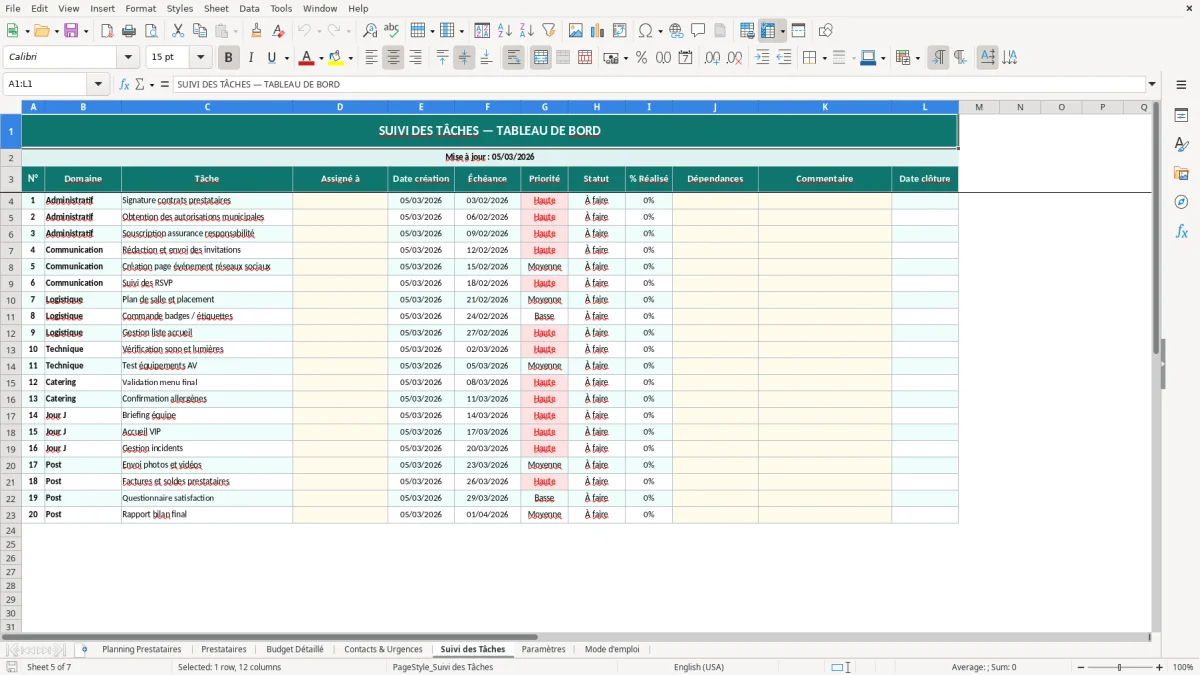Click the Insert Hyperlink icon
Viewport: 1200px width, 675px height.
click(676, 31)
